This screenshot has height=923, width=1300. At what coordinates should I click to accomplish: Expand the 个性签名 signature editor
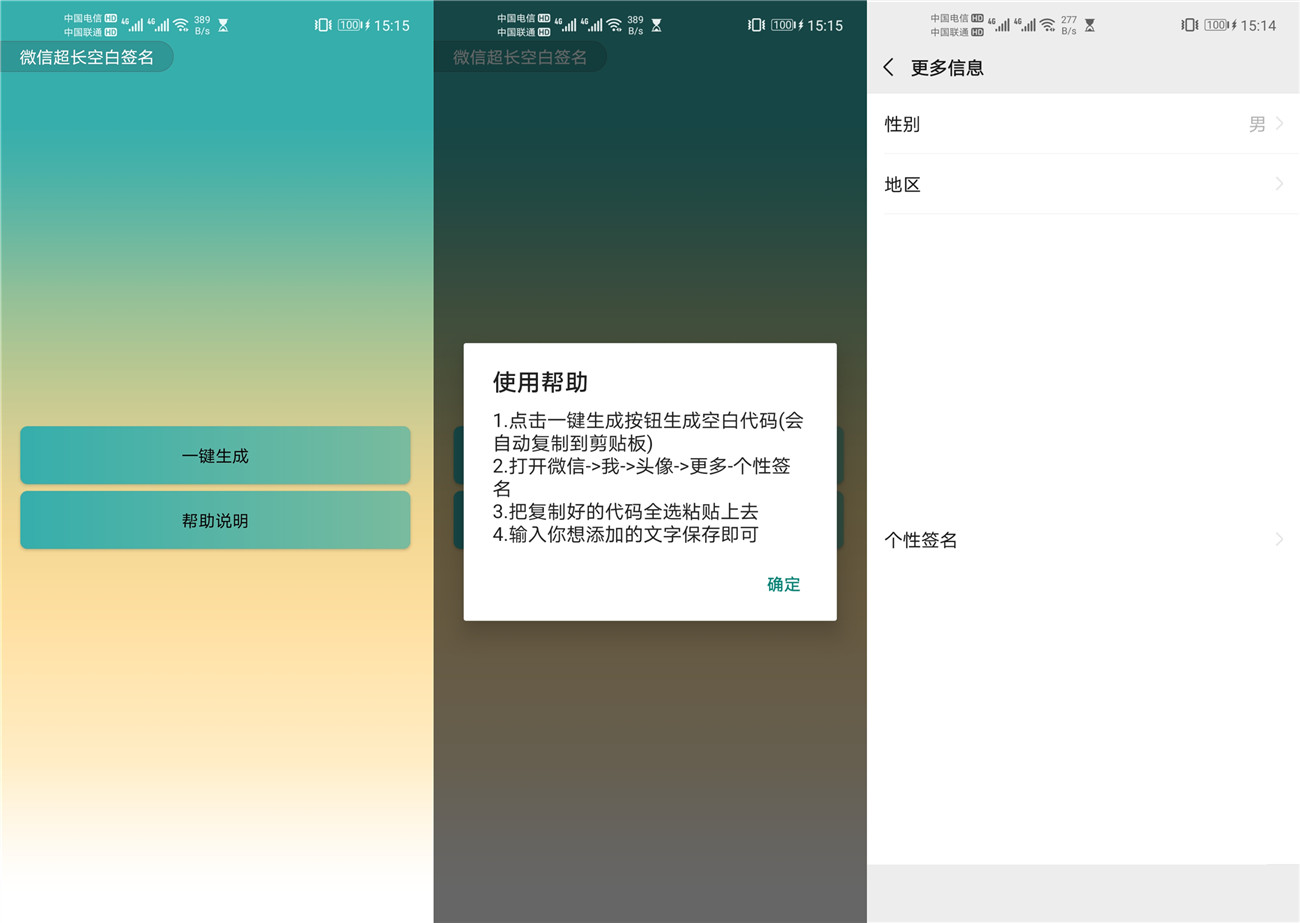(x=1279, y=539)
